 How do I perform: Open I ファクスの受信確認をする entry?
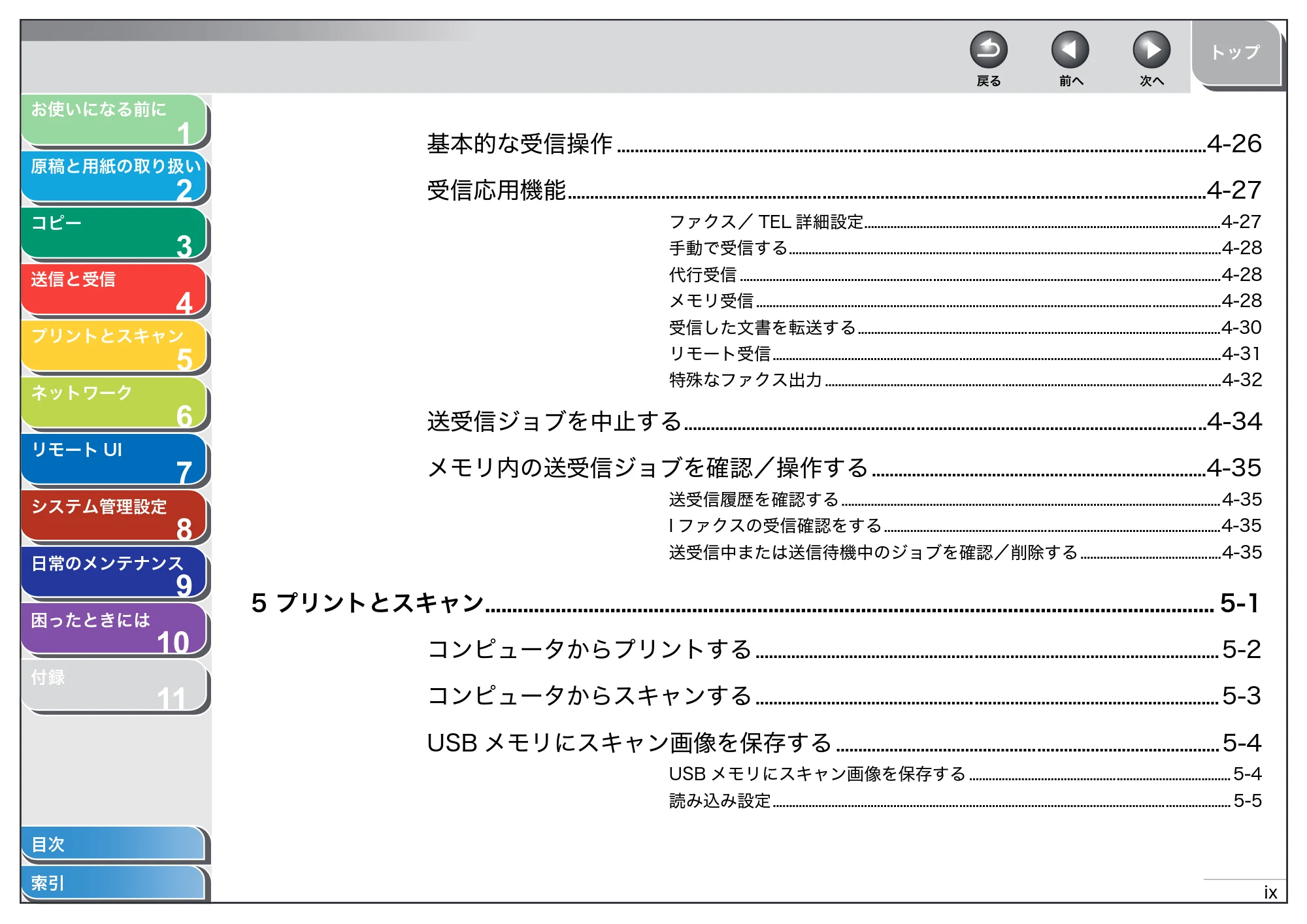point(965,525)
